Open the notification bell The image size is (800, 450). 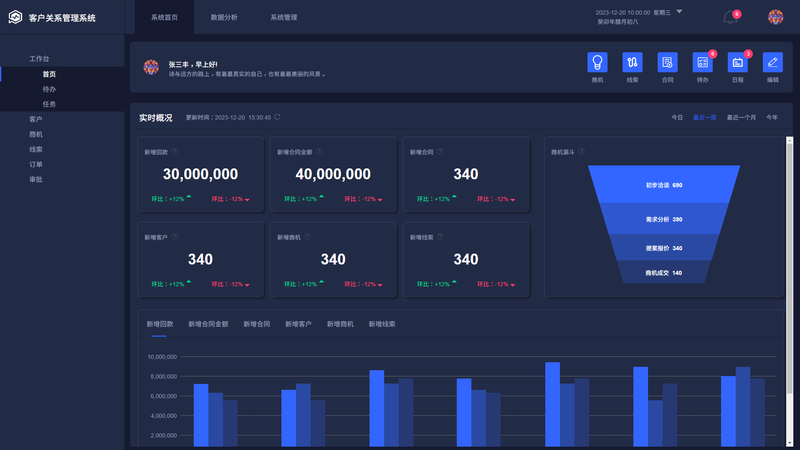[x=729, y=17]
